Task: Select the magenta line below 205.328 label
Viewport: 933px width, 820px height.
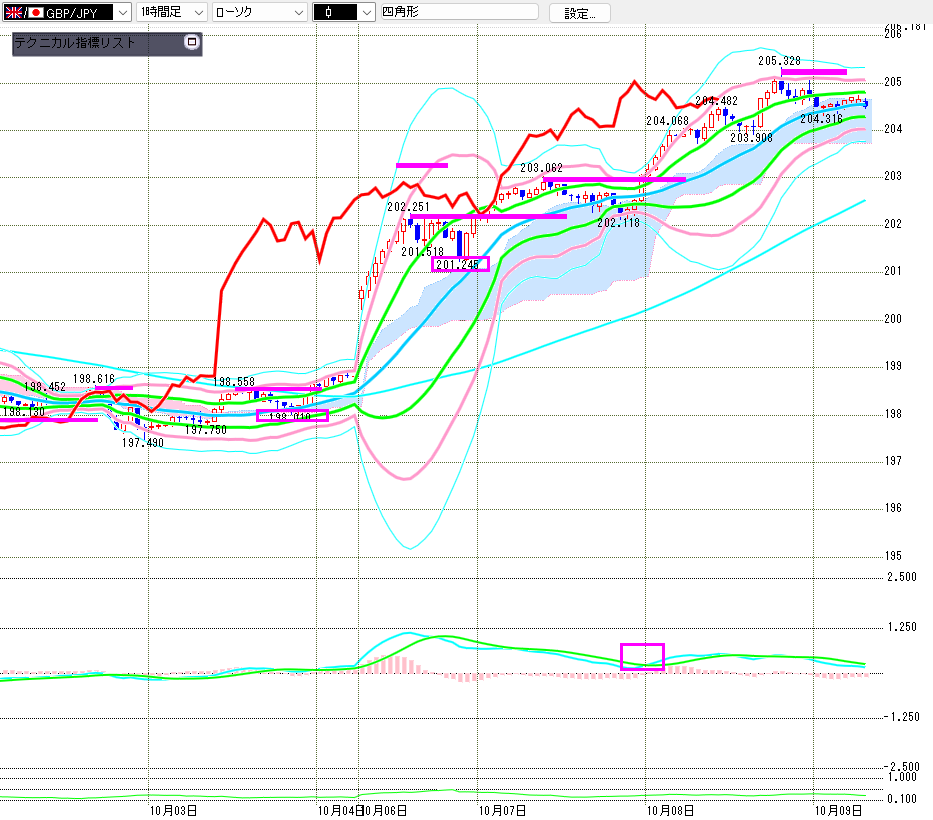Action: 814,72
